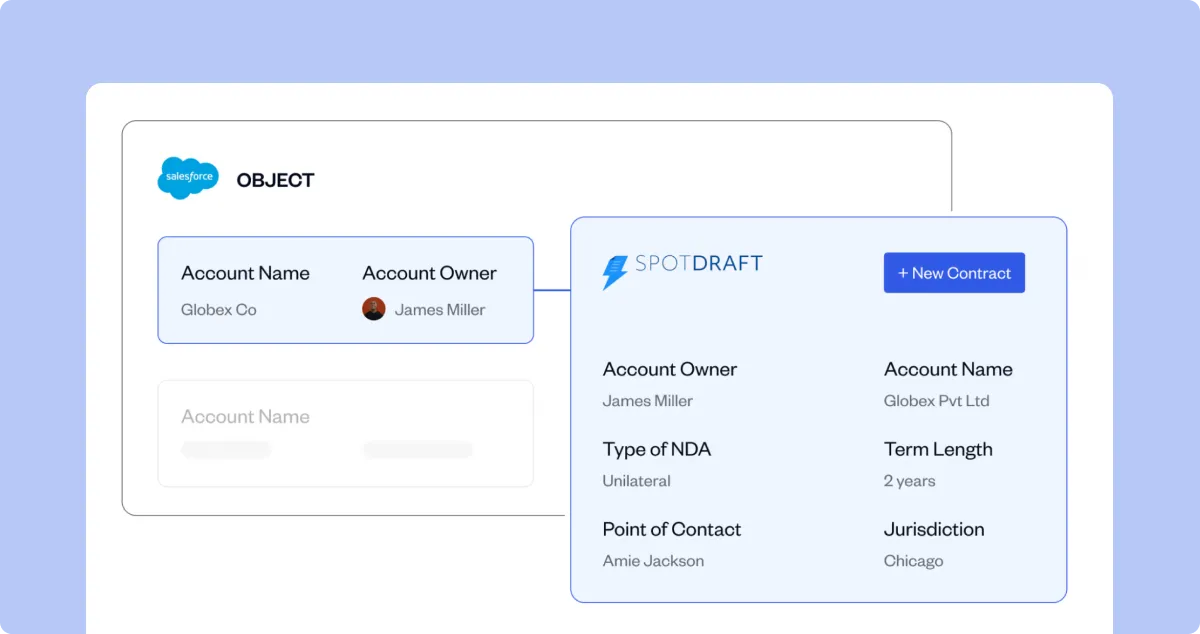
Task: Click Account Name label in Salesforce card
Action: pyautogui.click(x=245, y=273)
